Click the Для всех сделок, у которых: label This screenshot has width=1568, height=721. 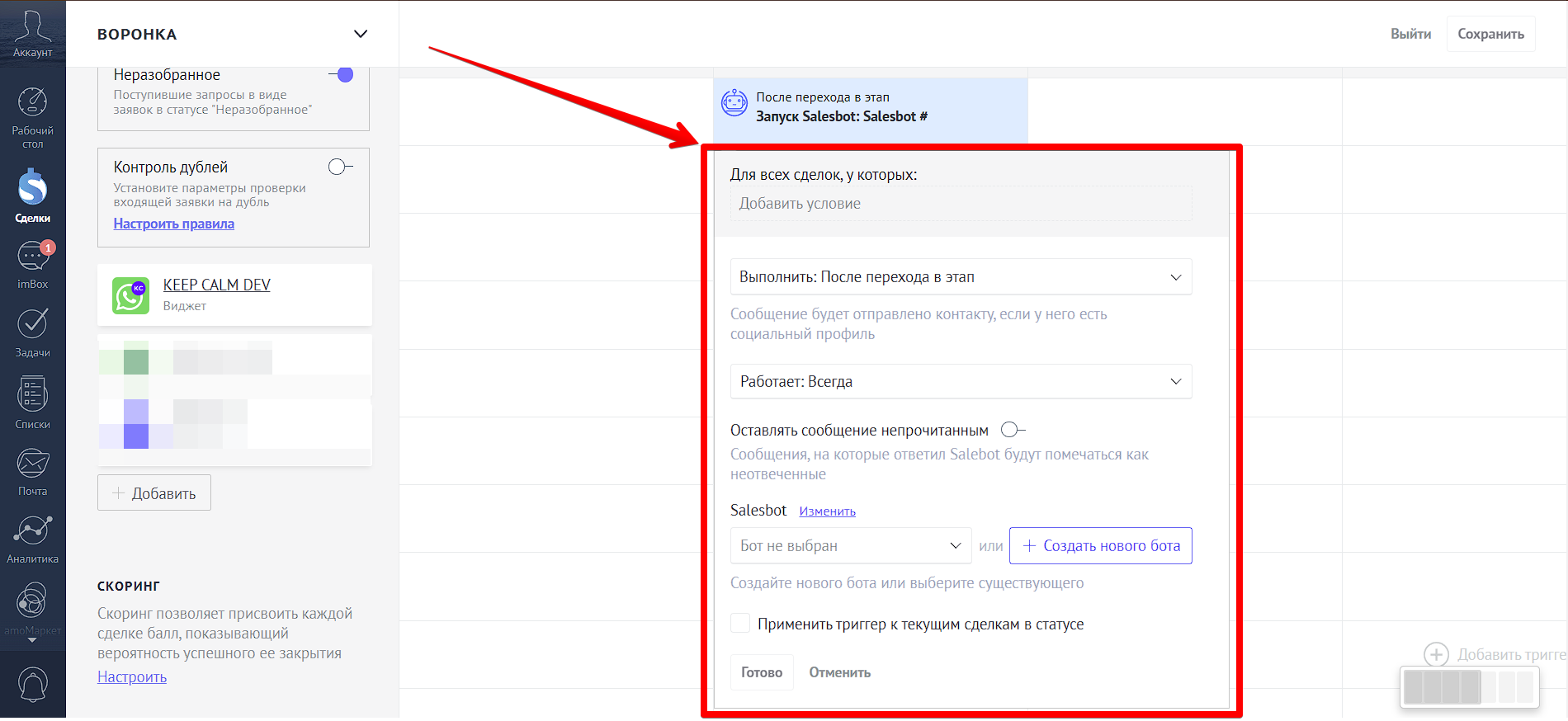pyautogui.click(x=824, y=175)
